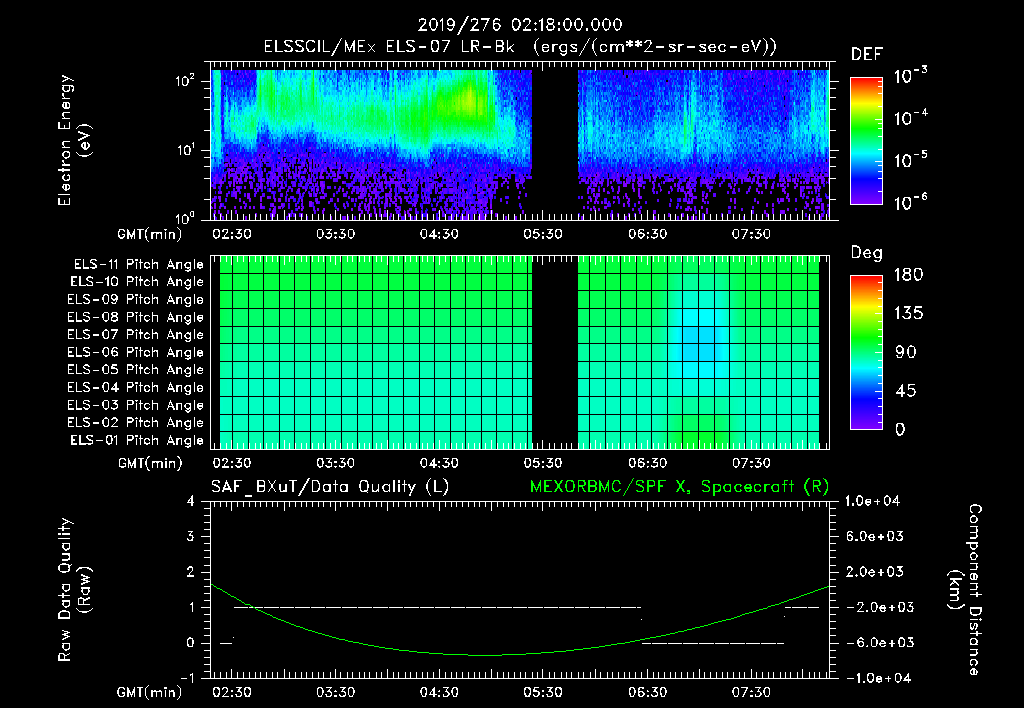This screenshot has width=1024, height=708.
Task: Click the 180 degree colorbar tick
Action: [908, 275]
